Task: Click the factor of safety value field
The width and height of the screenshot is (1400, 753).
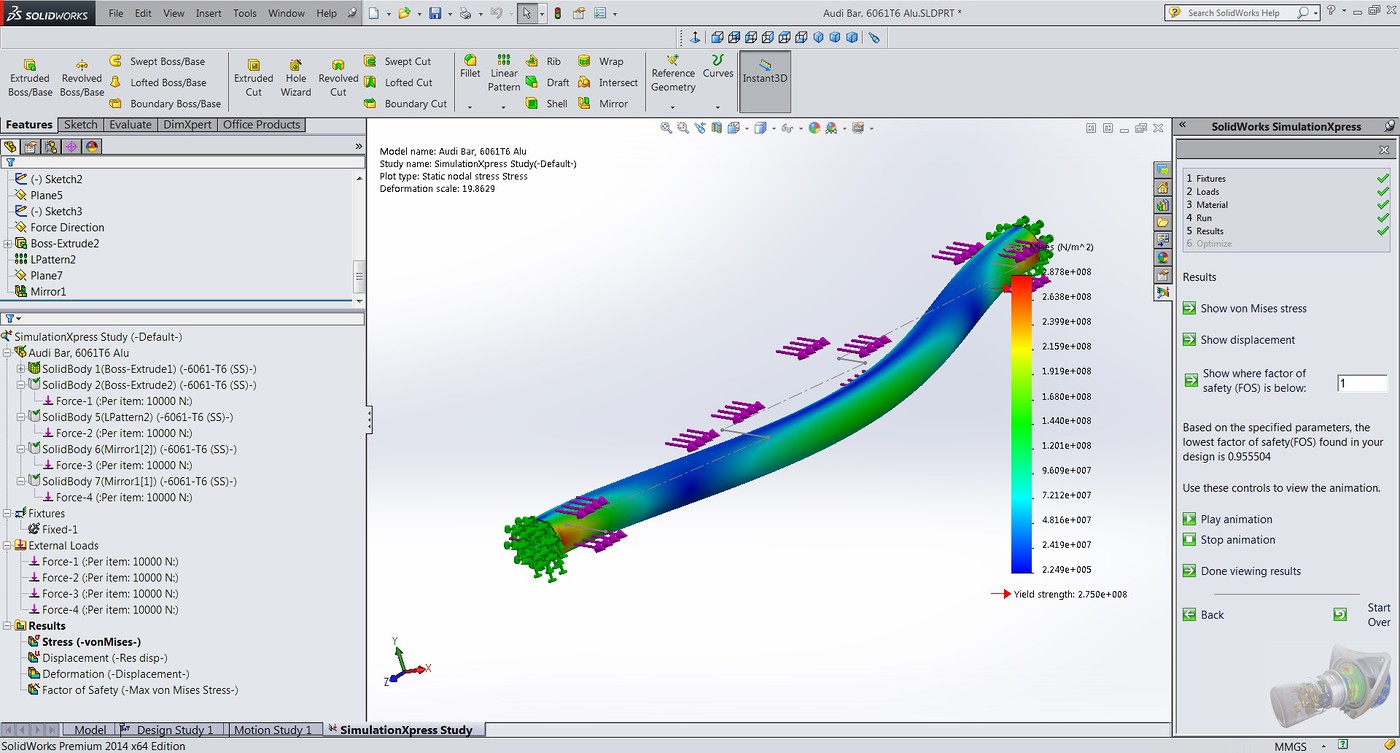Action: coord(1362,383)
